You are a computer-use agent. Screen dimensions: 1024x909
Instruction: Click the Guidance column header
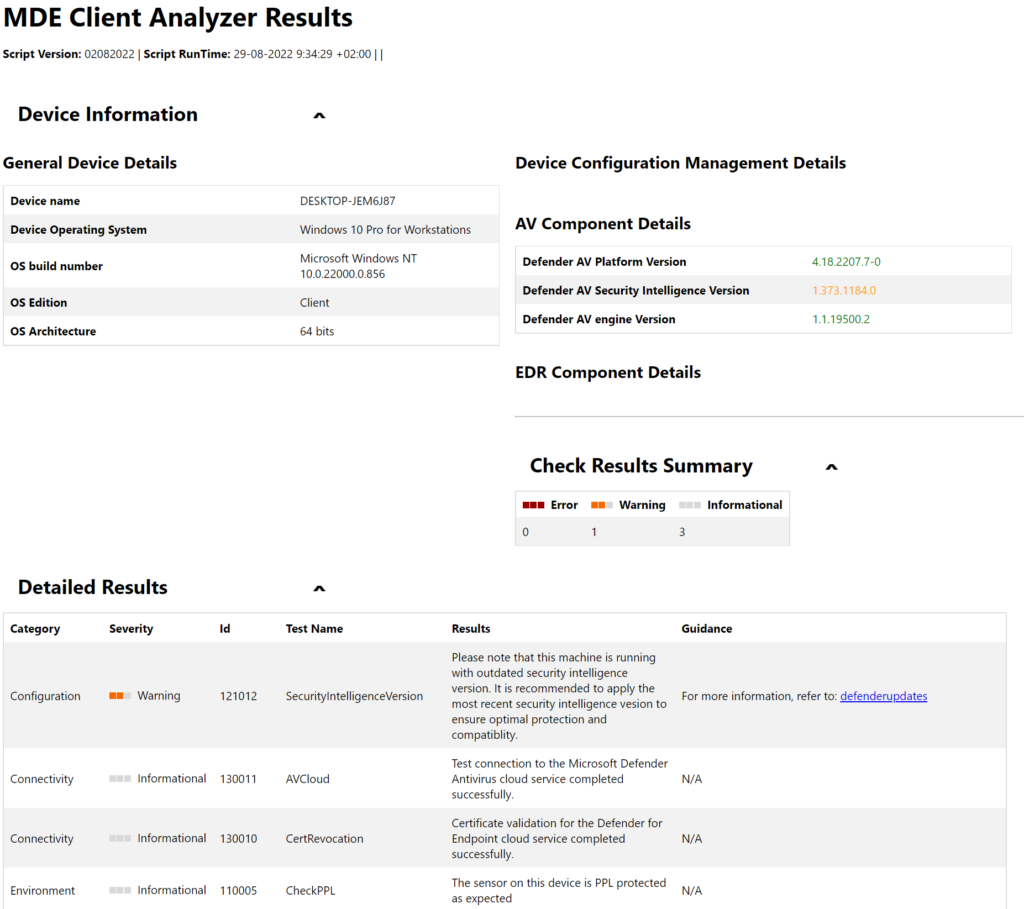pos(707,629)
